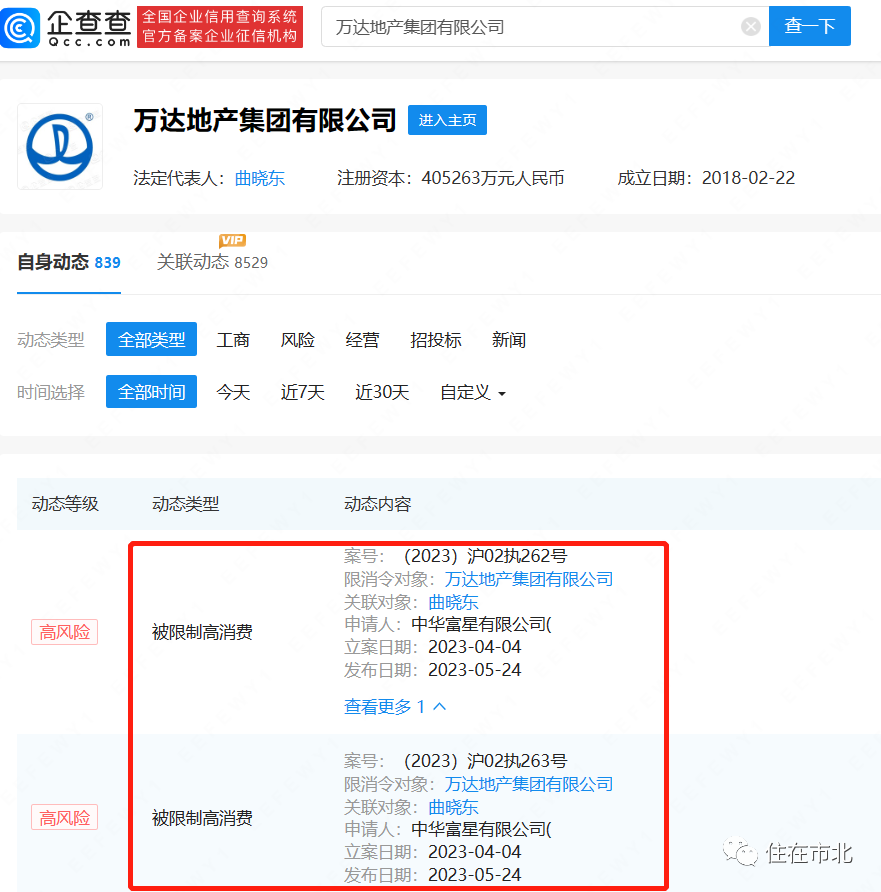This screenshot has height=892, width=881.
Task: Open 曲晓东 link in case 沪02执263号
Action: coord(453,807)
